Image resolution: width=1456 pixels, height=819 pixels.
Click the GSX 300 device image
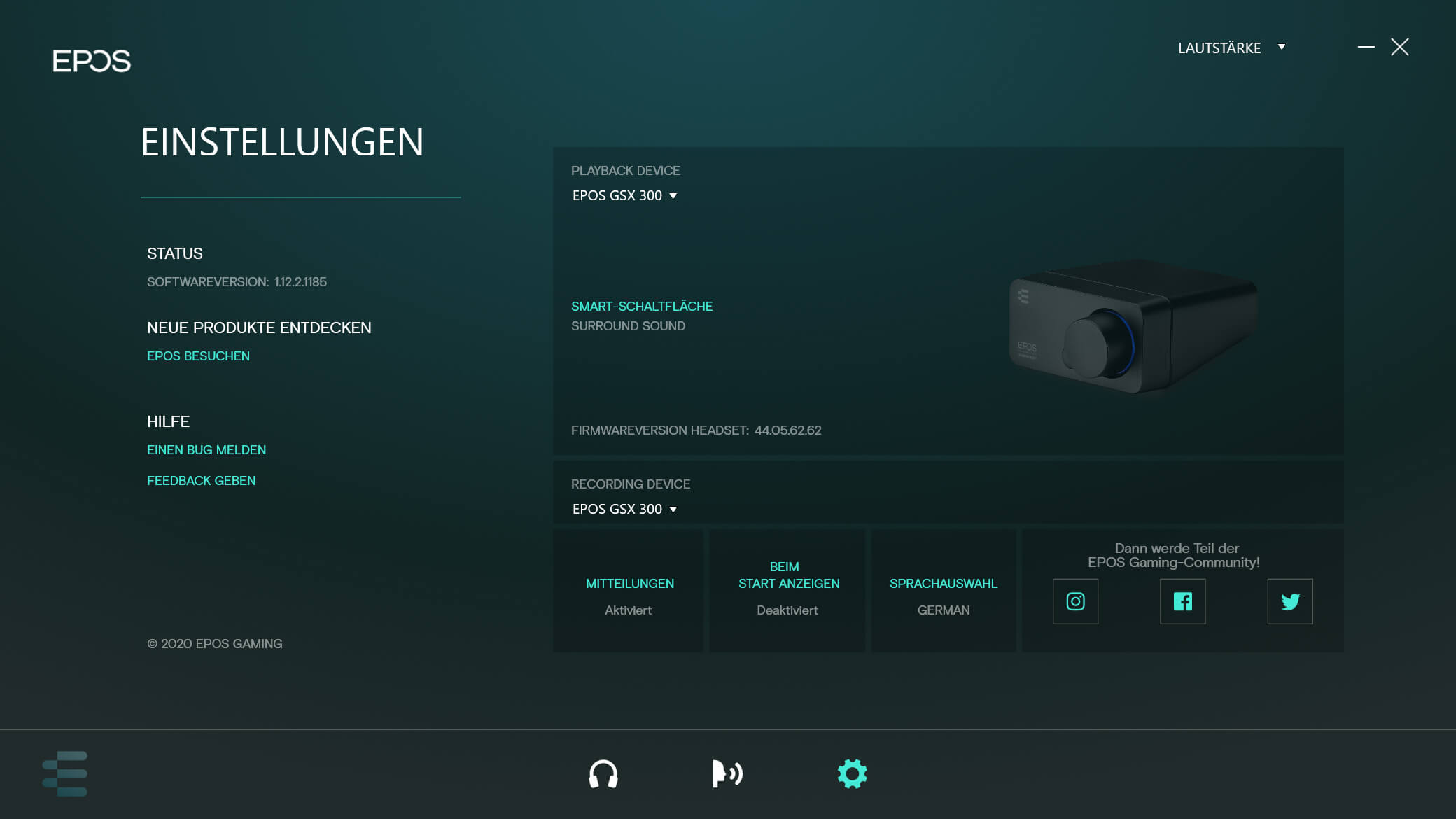(1133, 327)
